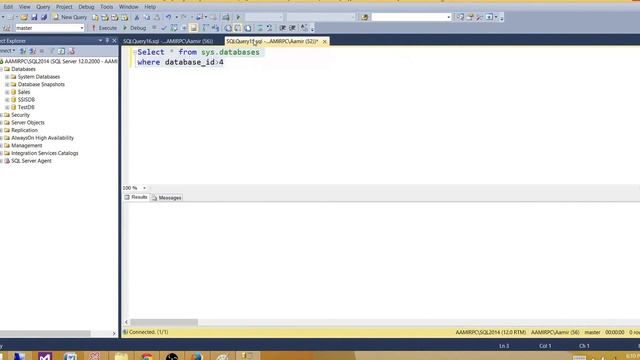The height and width of the screenshot is (360, 640).
Task: Click the Open File folder icon
Action: 24,17
